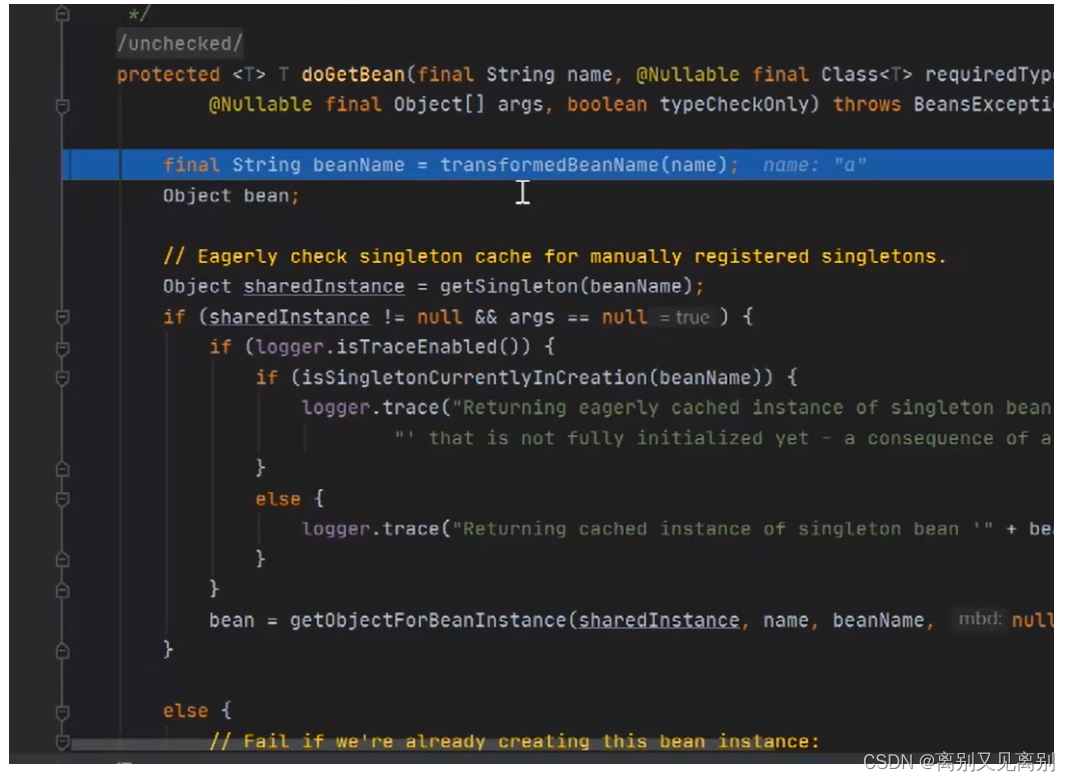Click the transformedBeanName method call

point(549,165)
